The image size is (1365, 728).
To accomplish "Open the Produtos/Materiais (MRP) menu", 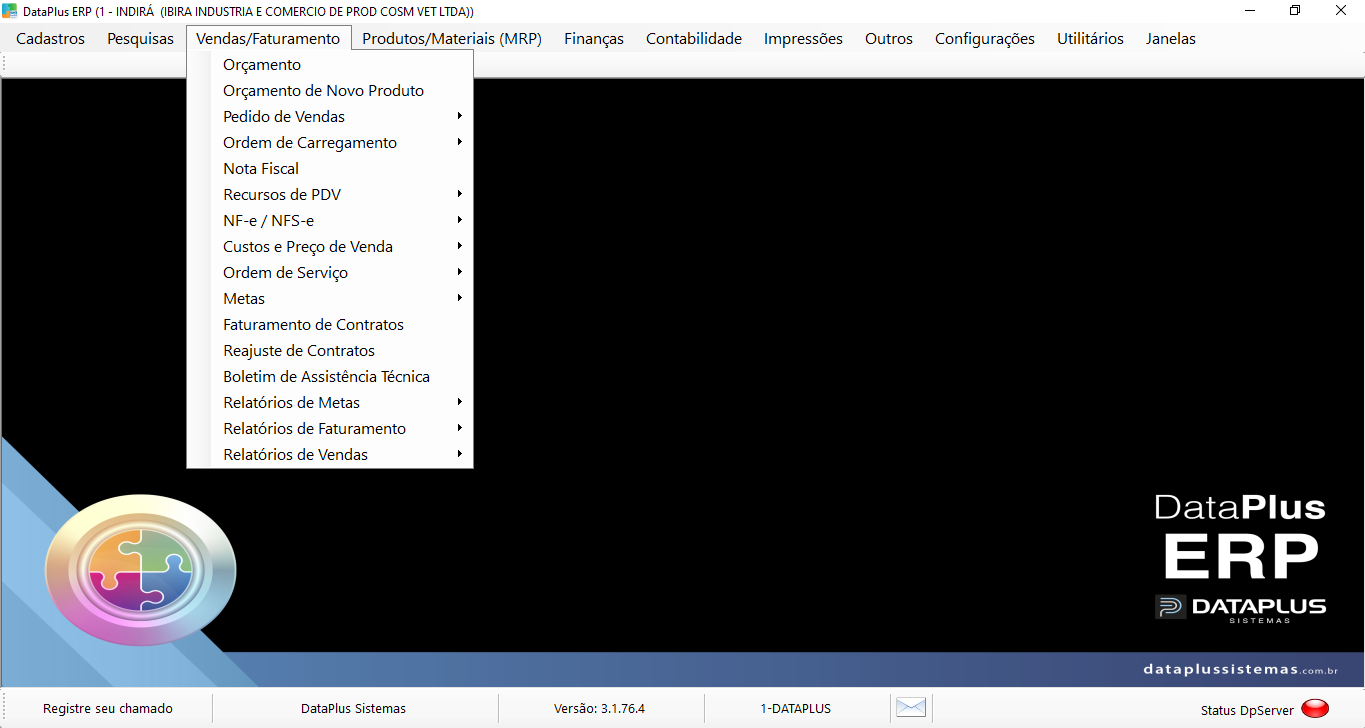I will [452, 39].
